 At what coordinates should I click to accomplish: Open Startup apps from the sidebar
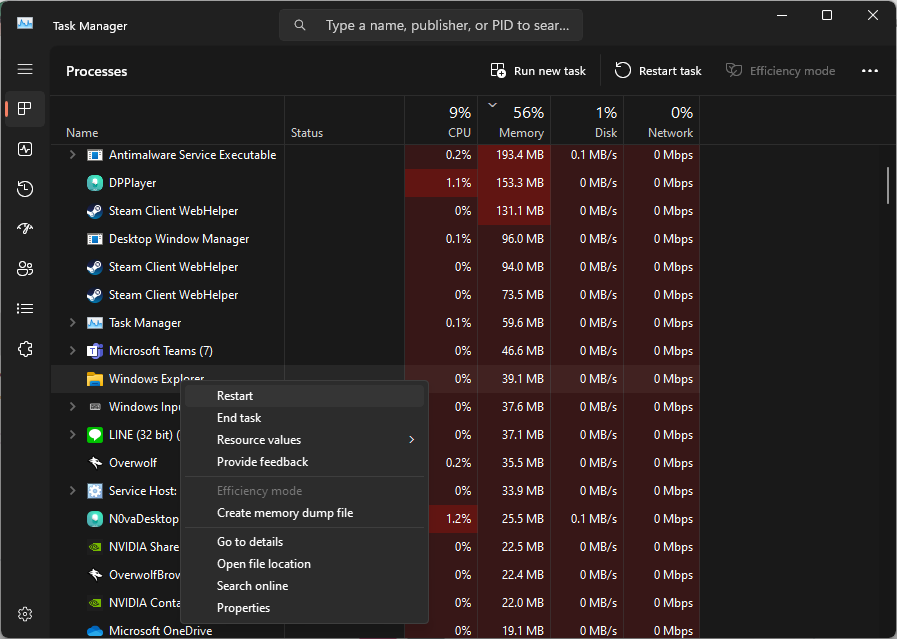point(25,229)
